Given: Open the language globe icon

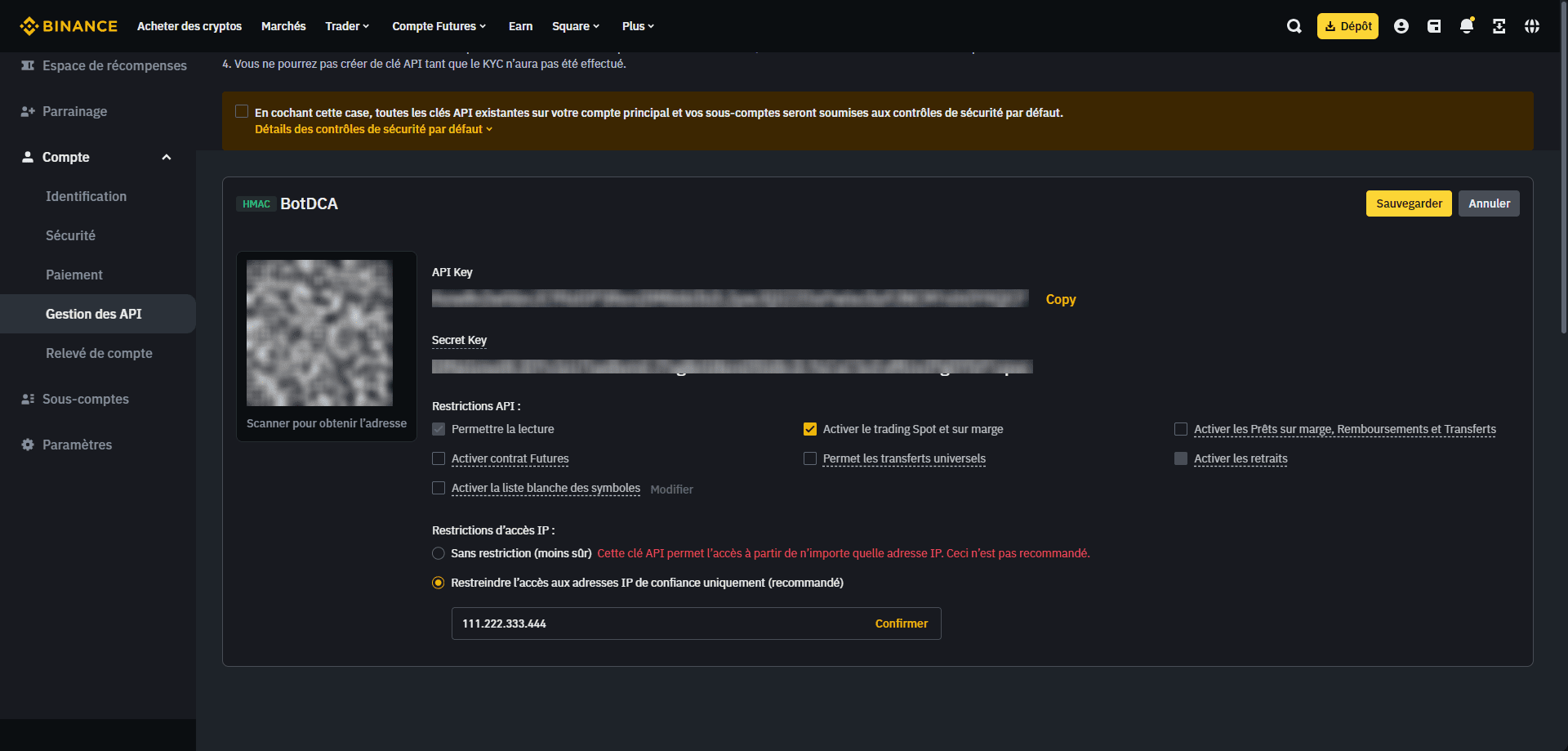Looking at the screenshot, I should pos(1532,26).
